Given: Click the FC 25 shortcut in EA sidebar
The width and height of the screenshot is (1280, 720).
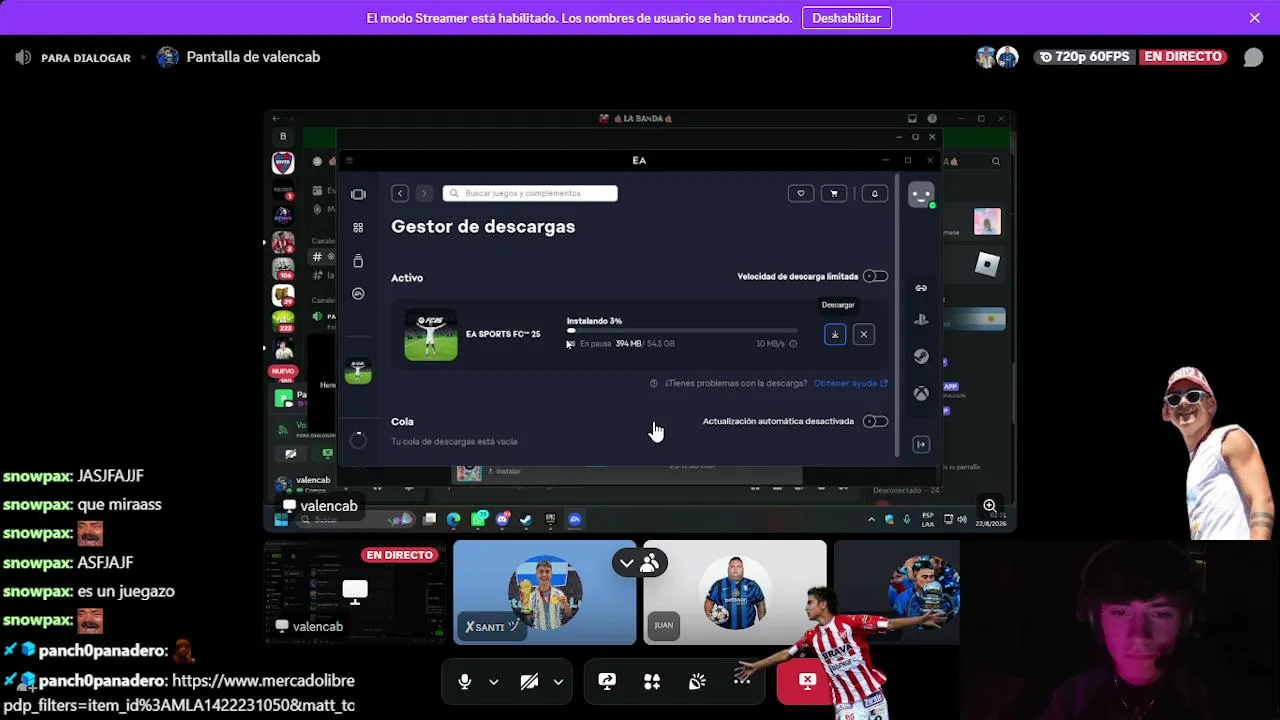Looking at the screenshot, I should [358, 371].
